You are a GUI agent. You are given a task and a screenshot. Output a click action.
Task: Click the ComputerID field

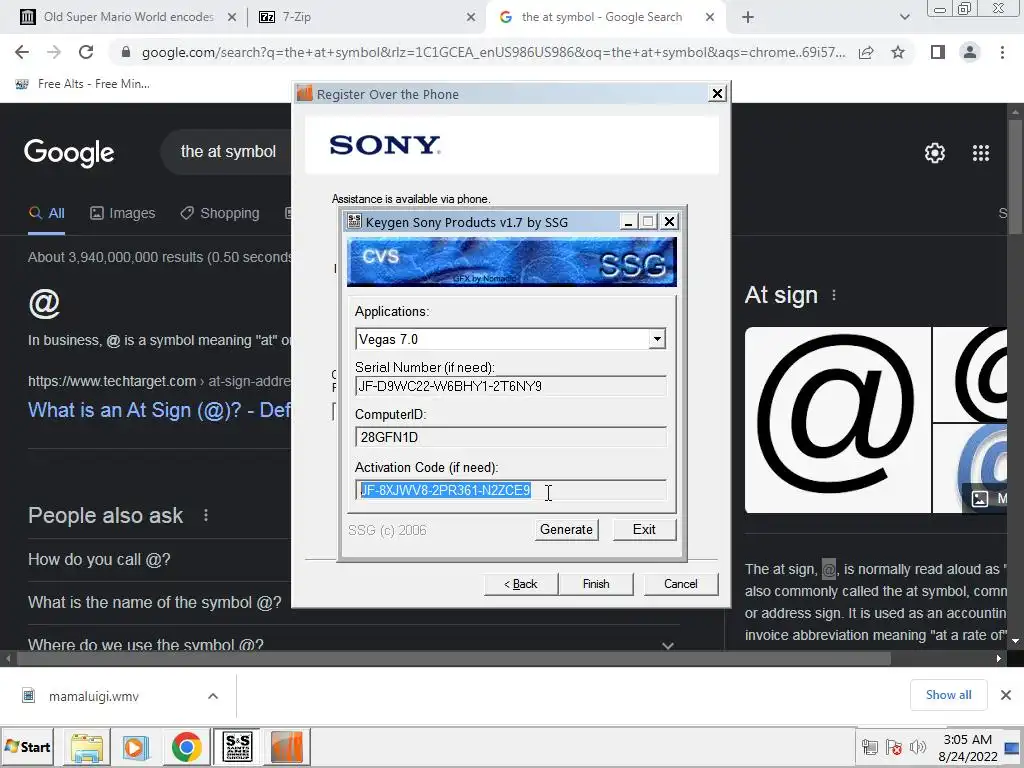pos(511,437)
